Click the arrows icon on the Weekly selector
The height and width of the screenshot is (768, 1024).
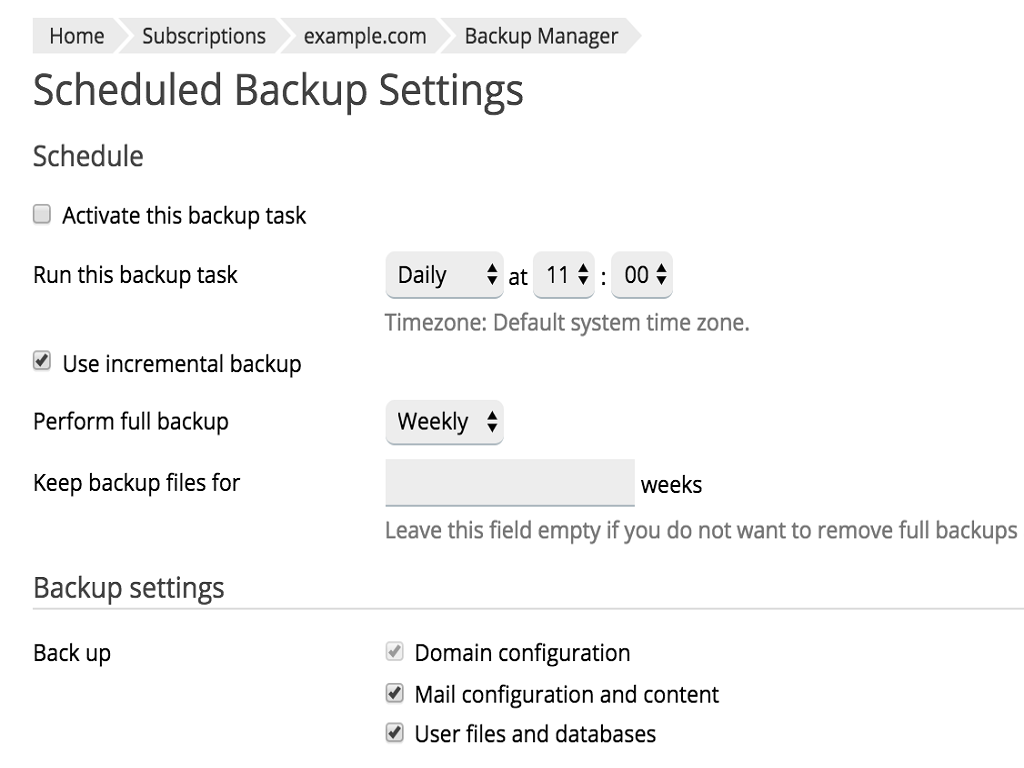(493, 422)
